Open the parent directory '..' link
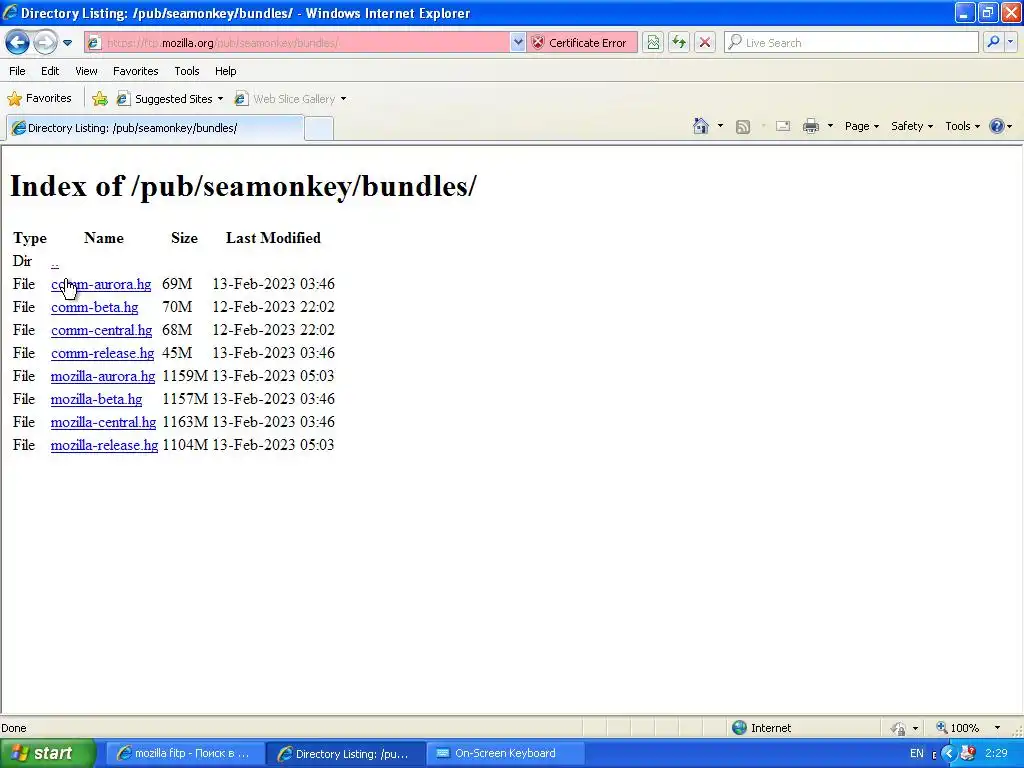 click(55, 262)
